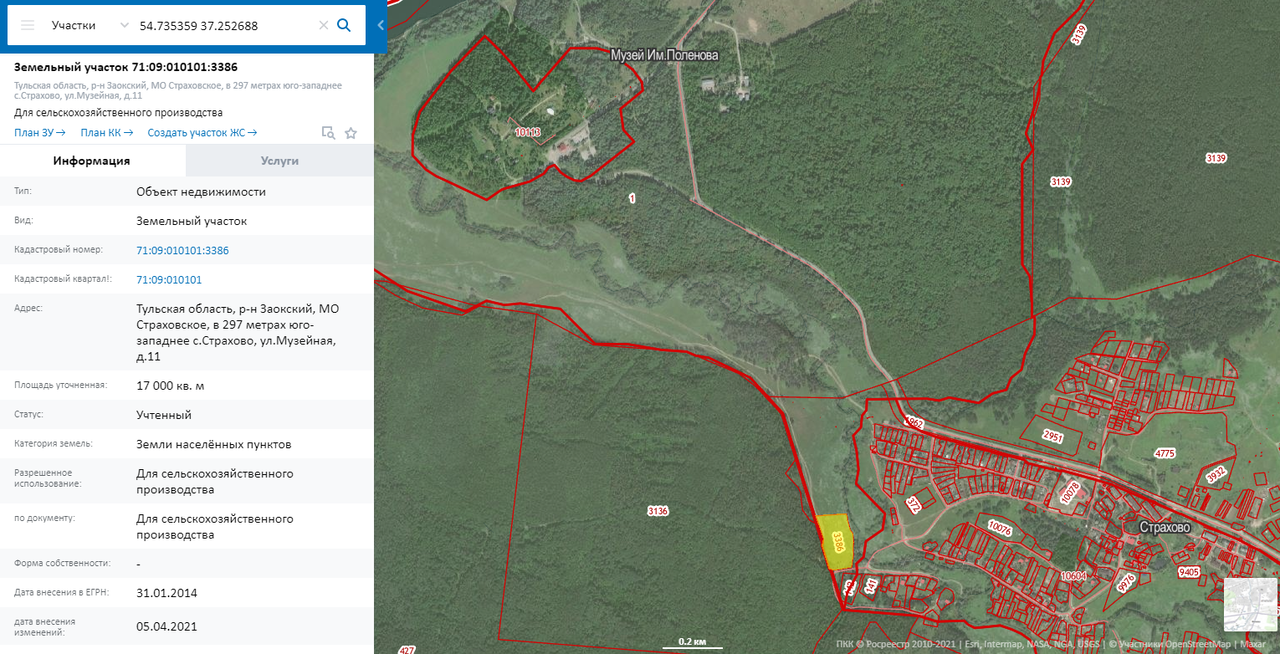Click parcel 3136 label on map
The image size is (1280, 654).
click(x=658, y=511)
